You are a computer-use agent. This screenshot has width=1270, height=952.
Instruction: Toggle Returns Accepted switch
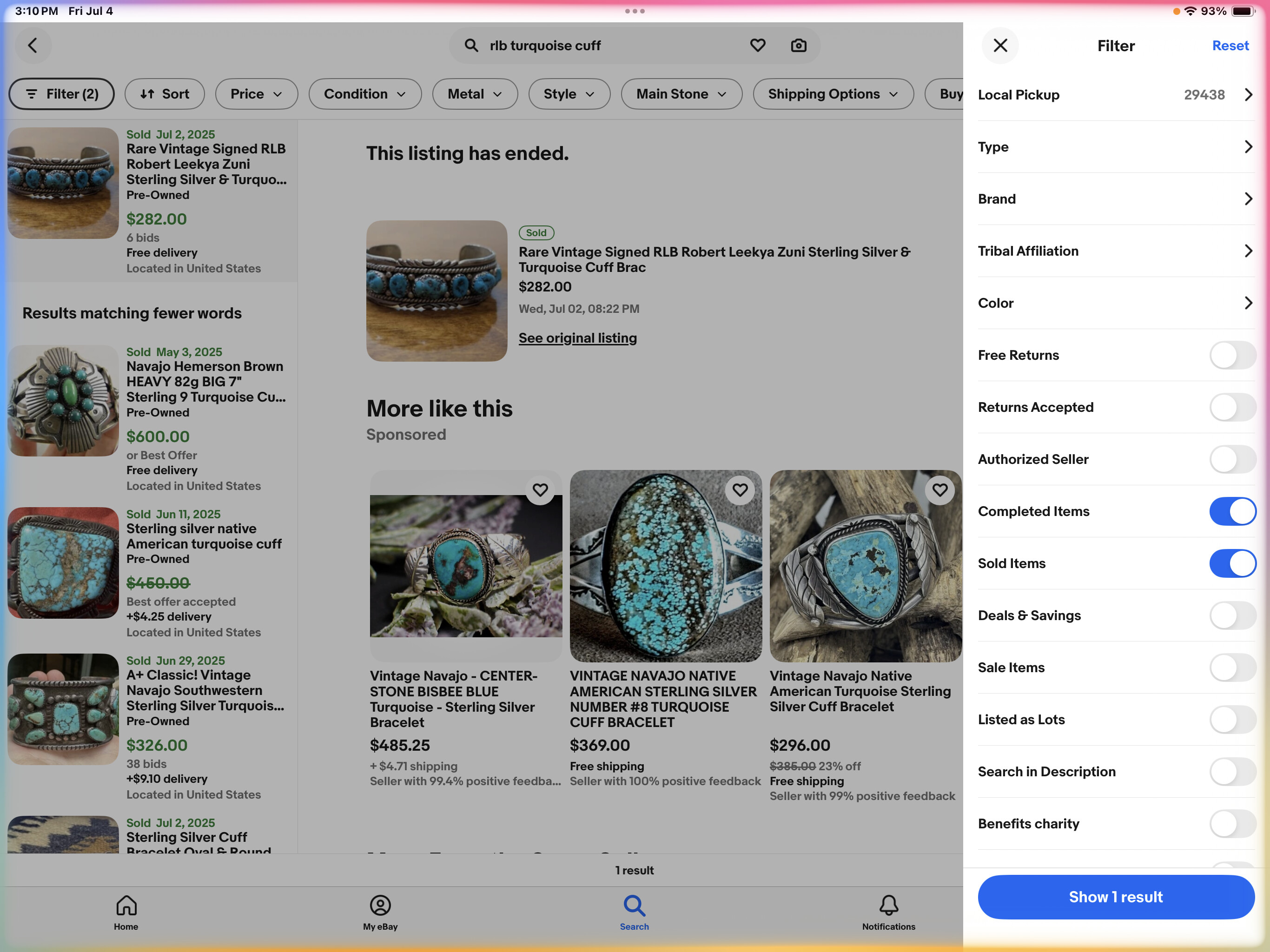tap(1233, 407)
